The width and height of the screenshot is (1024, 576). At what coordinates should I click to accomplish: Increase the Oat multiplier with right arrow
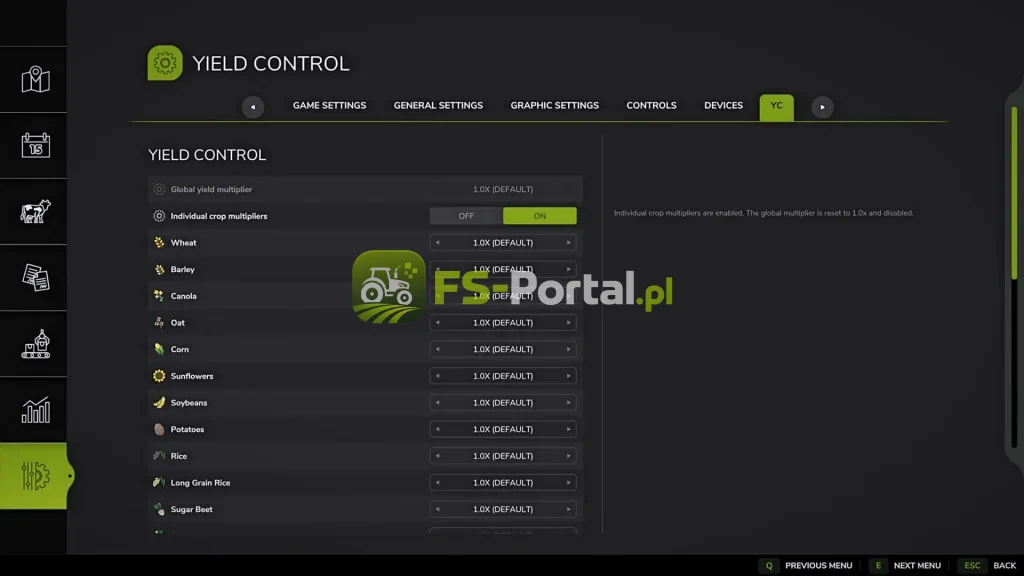pos(568,323)
